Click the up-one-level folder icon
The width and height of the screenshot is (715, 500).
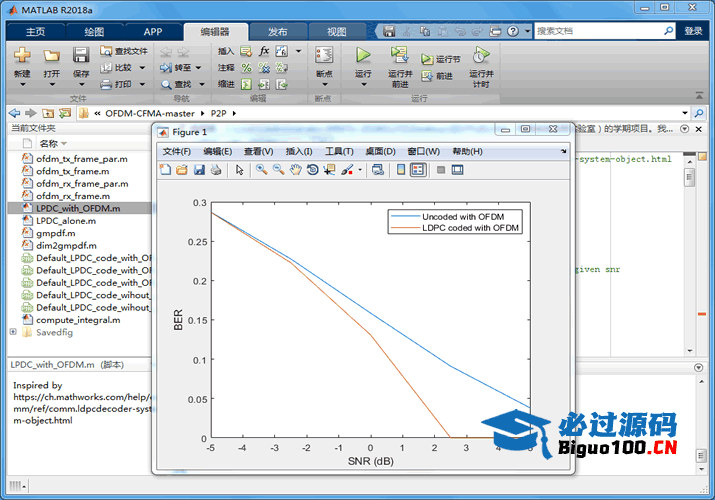(x=48, y=113)
